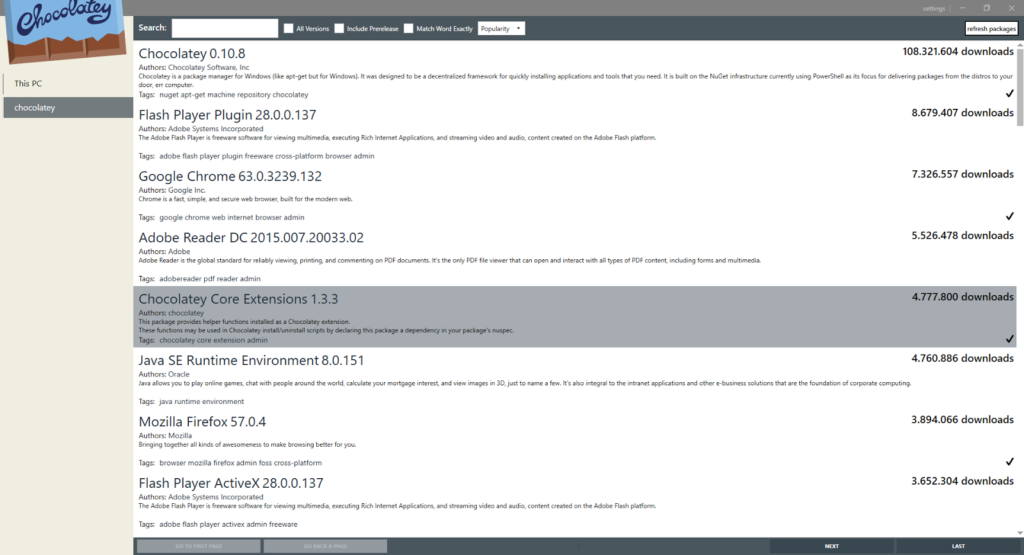Select Flash Player Plugin 28.0.0.137 package
Image resolution: width=1024 pixels, height=555 pixels.
(227, 115)
